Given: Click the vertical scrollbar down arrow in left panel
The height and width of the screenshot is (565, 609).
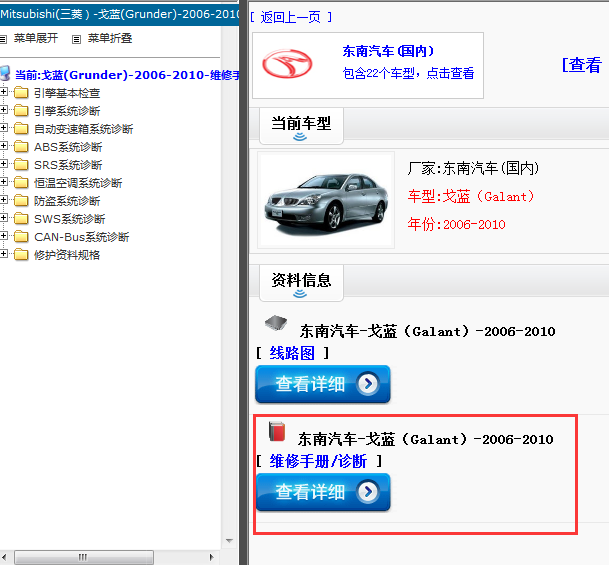Looking at the screenshot, I should click(230, 541).
